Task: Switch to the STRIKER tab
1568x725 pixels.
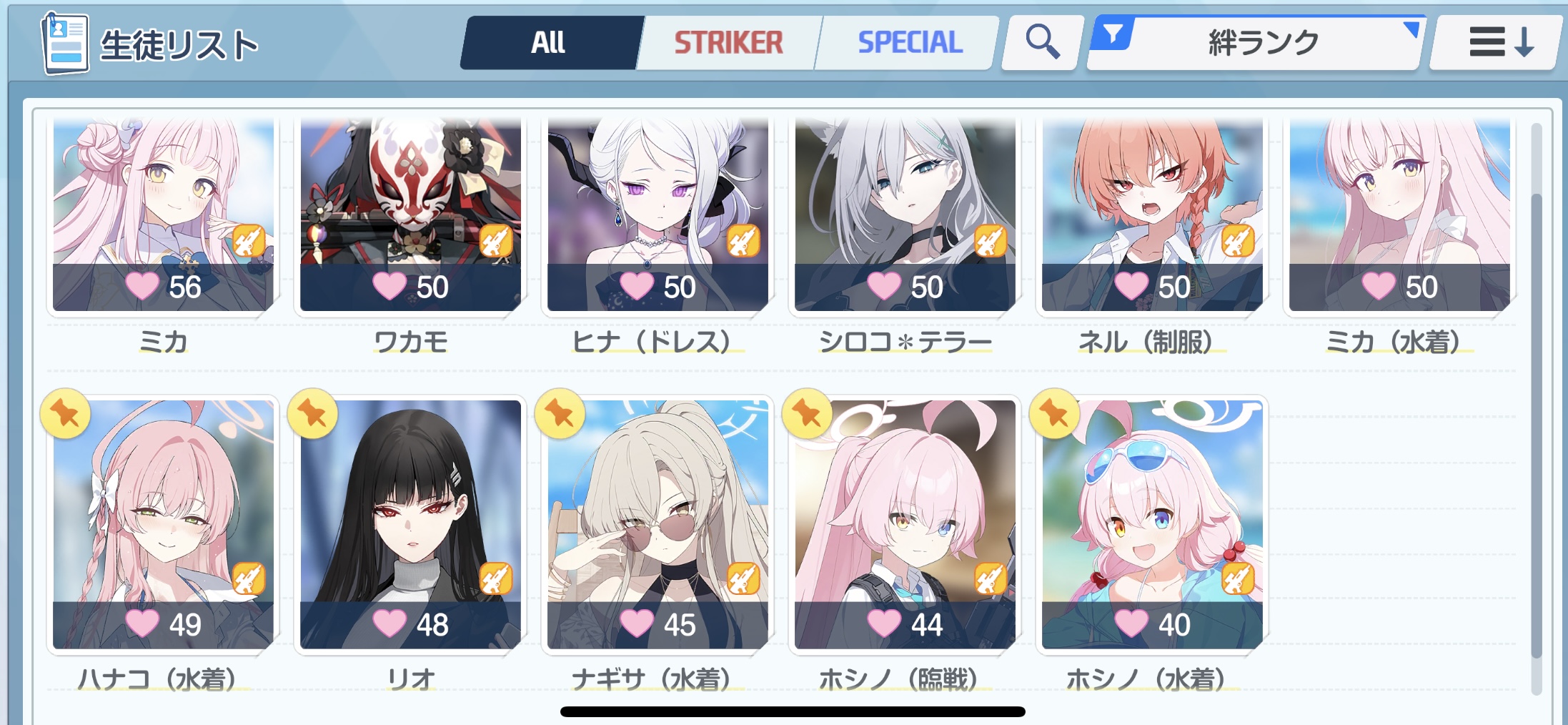Action: point(728,43)
